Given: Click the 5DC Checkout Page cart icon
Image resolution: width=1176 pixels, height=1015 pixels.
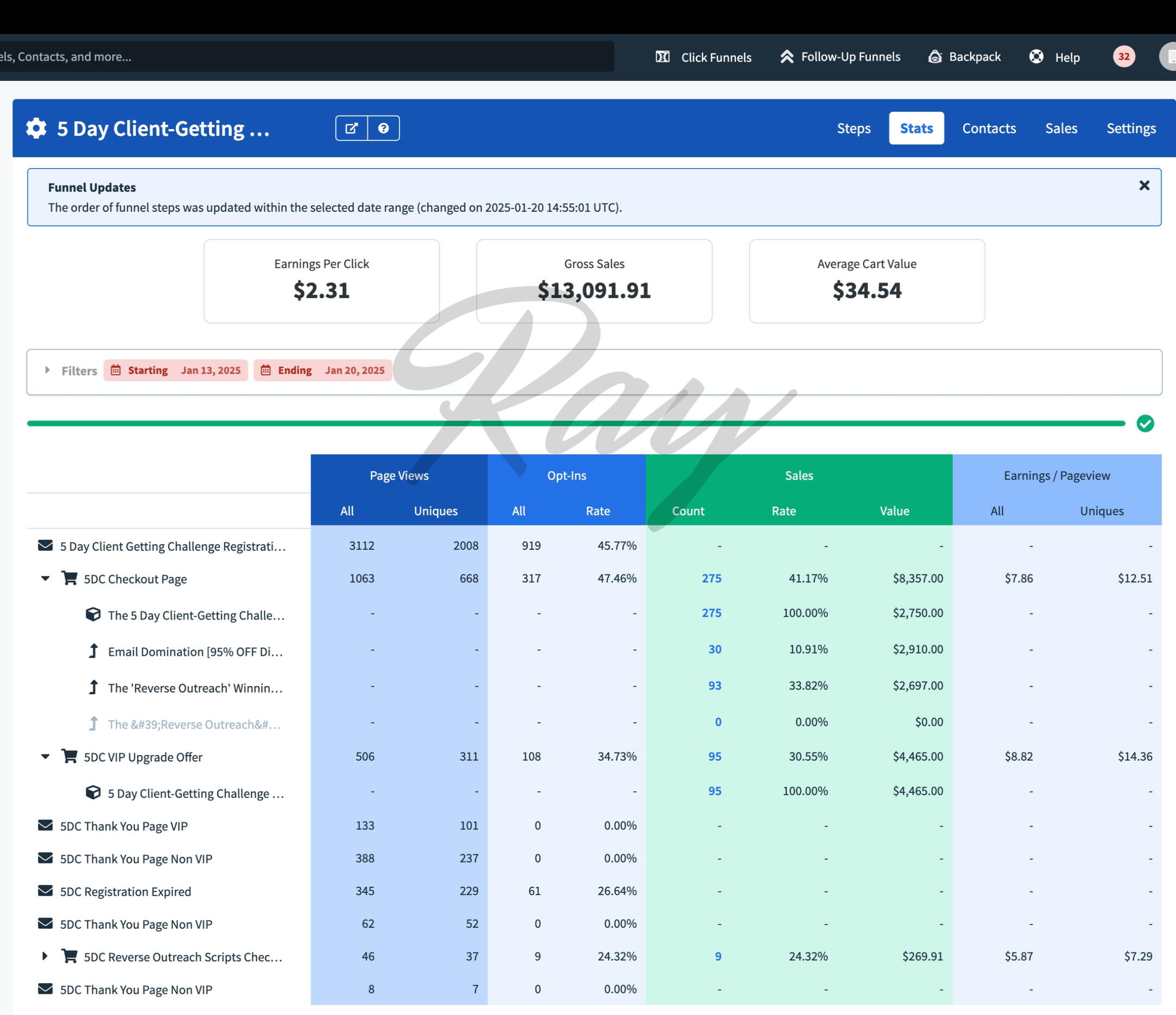Looking at the screenshot, I should pos(70,578).
